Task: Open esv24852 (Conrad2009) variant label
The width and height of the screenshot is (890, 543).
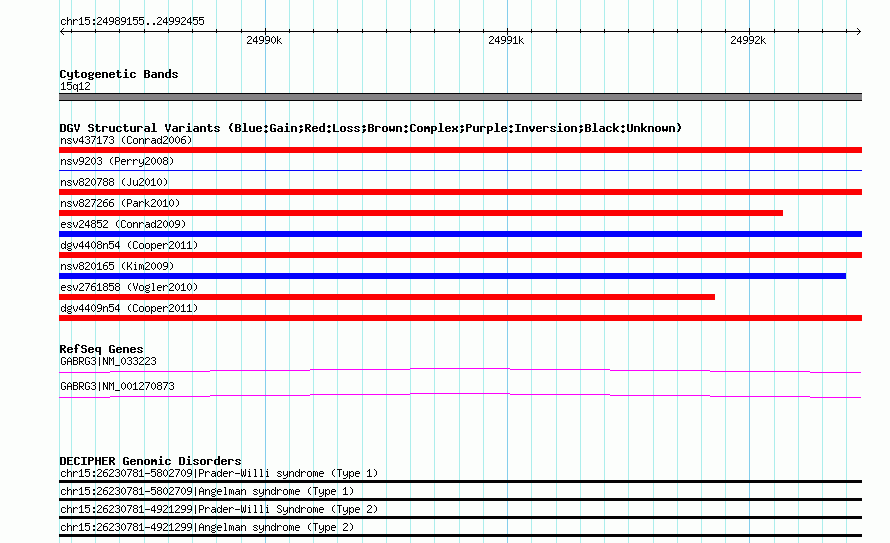Action: pyautogui.click(x=123, y=224)
